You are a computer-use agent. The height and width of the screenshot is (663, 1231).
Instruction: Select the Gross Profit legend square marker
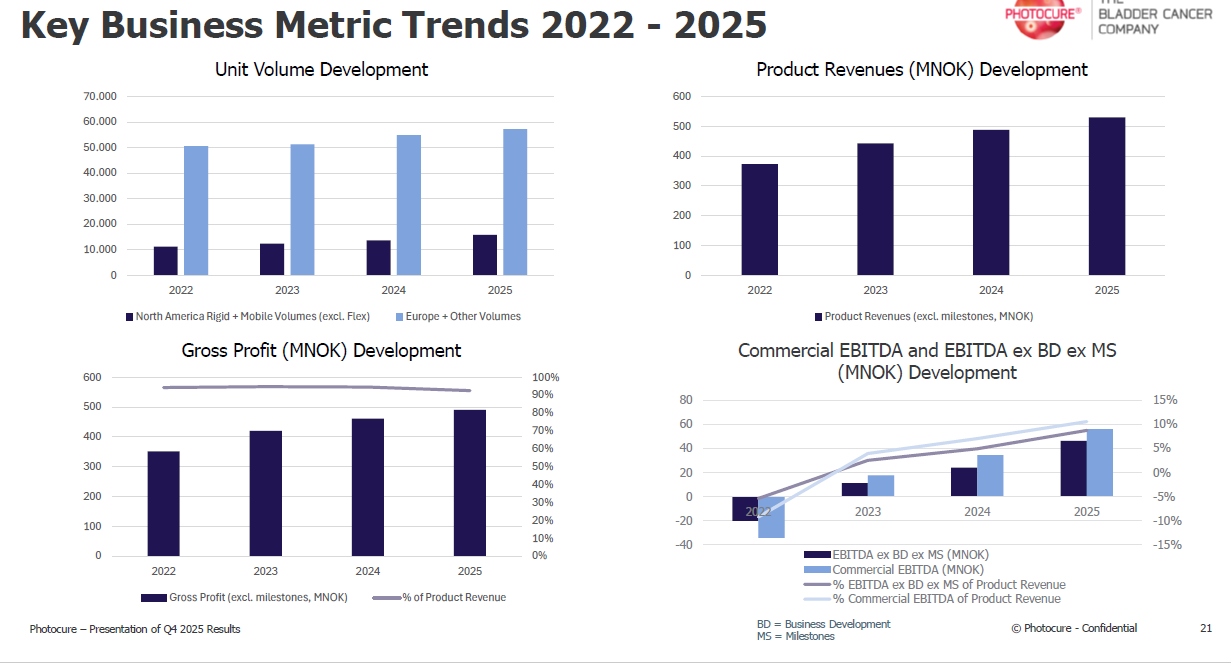pos(153,598)
